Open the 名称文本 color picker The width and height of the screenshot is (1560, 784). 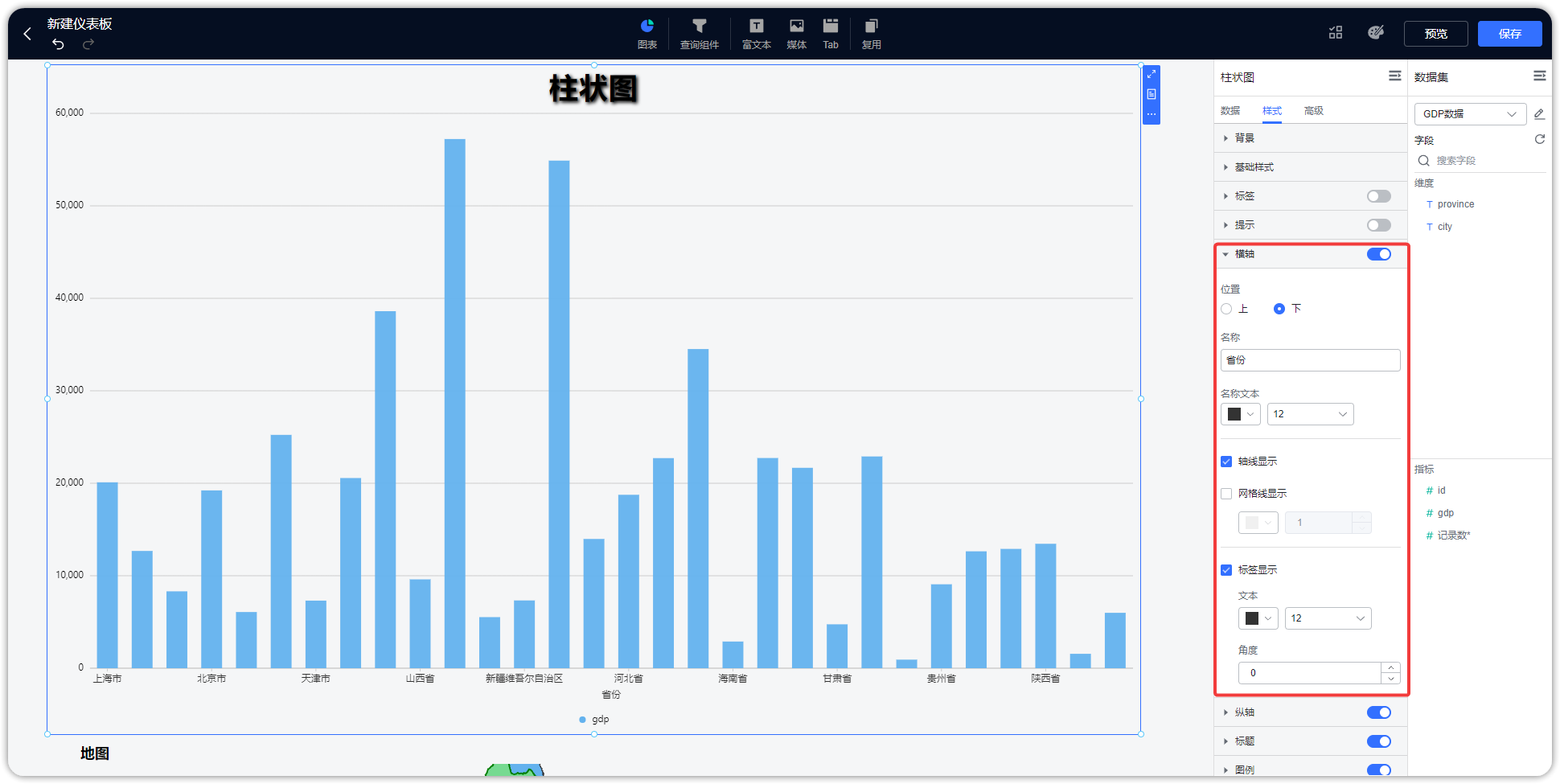pos(1241,414)
